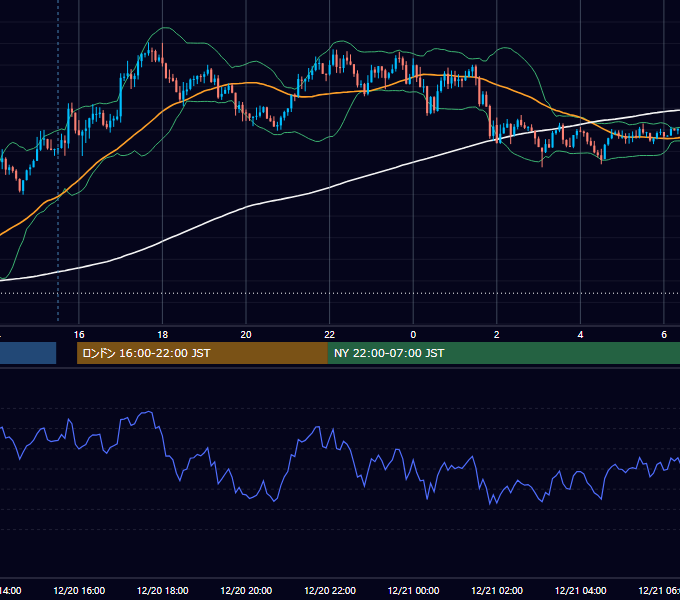Click the London 16:00-22:00 JST session bar
Image resolution: width=680 pixels, height=600 pixels.
coord(202,353)
